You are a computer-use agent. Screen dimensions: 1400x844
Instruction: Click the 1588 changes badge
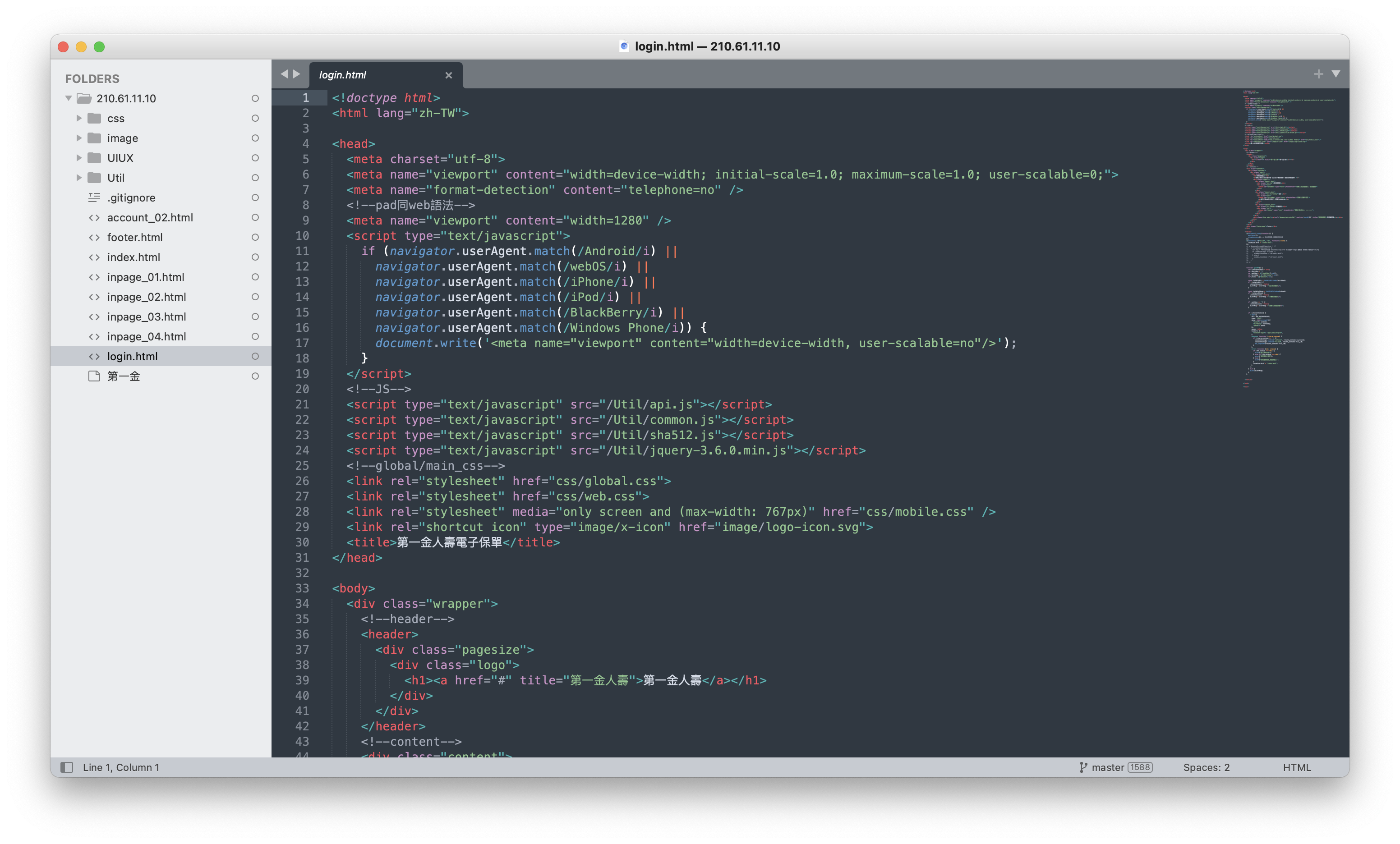(x=1140, y=767)
